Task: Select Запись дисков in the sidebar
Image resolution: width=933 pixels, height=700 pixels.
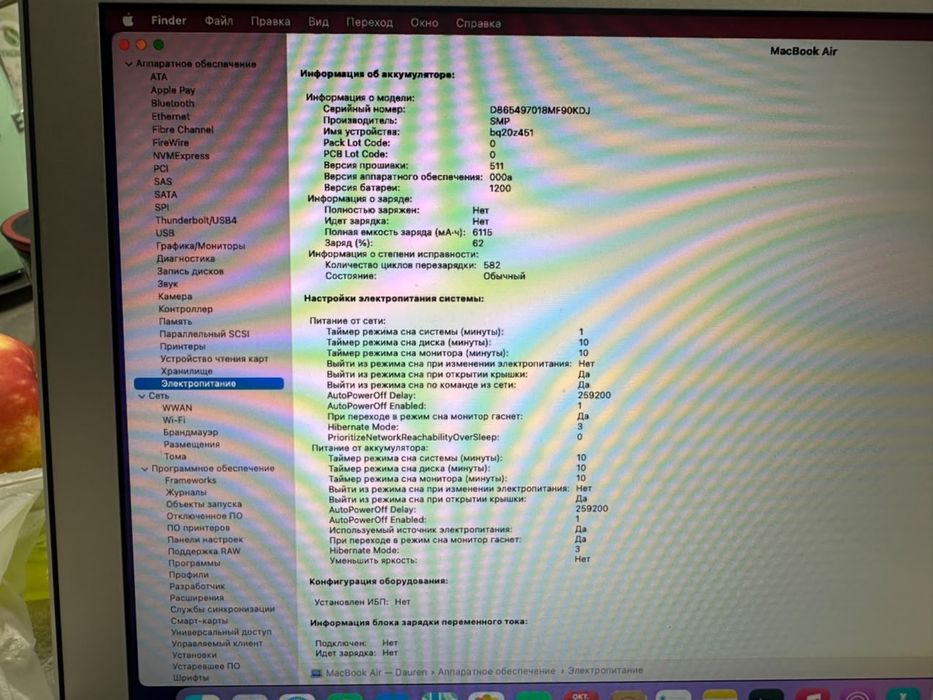Action: 190,271
